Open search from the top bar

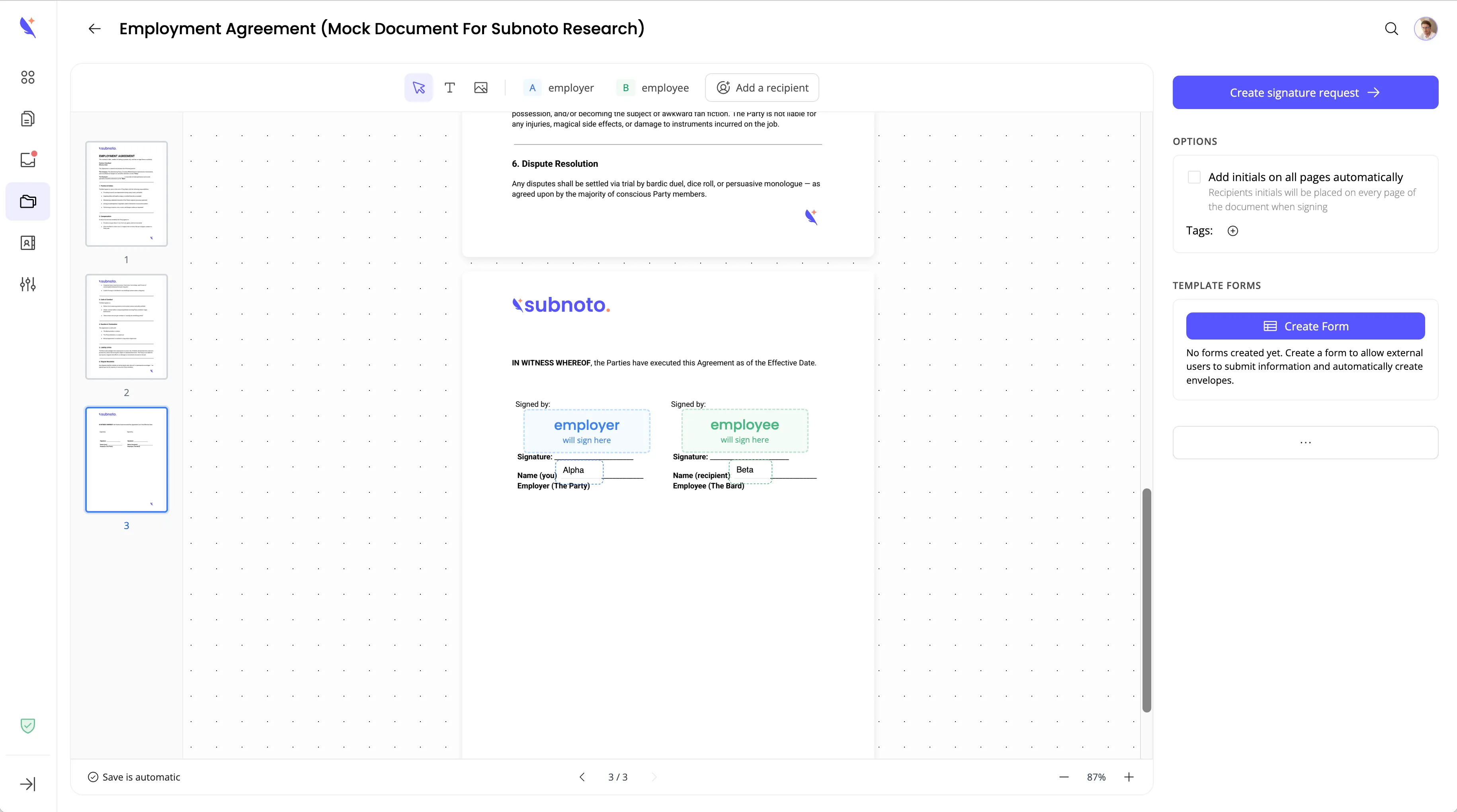click(1392, 28)
